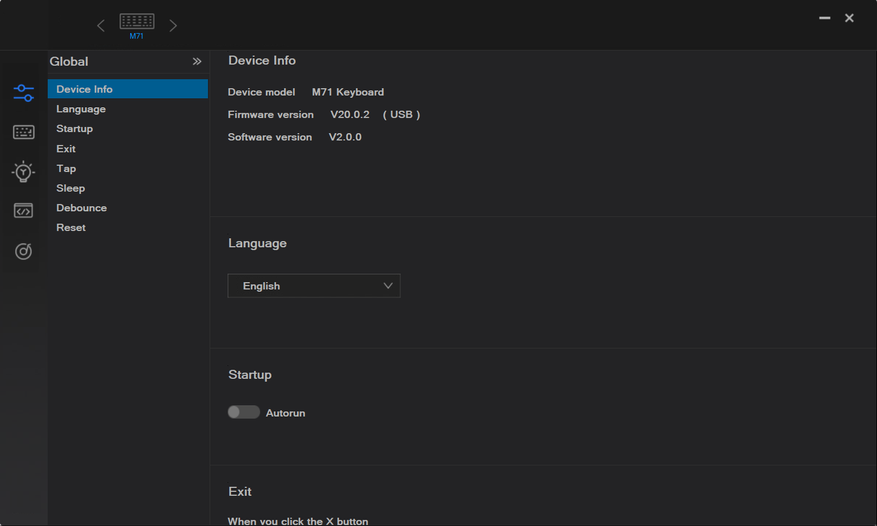Viewport: 877px width, 526px height.
Task: Toggle the Autorun switch
Action: tap(243, 412)
